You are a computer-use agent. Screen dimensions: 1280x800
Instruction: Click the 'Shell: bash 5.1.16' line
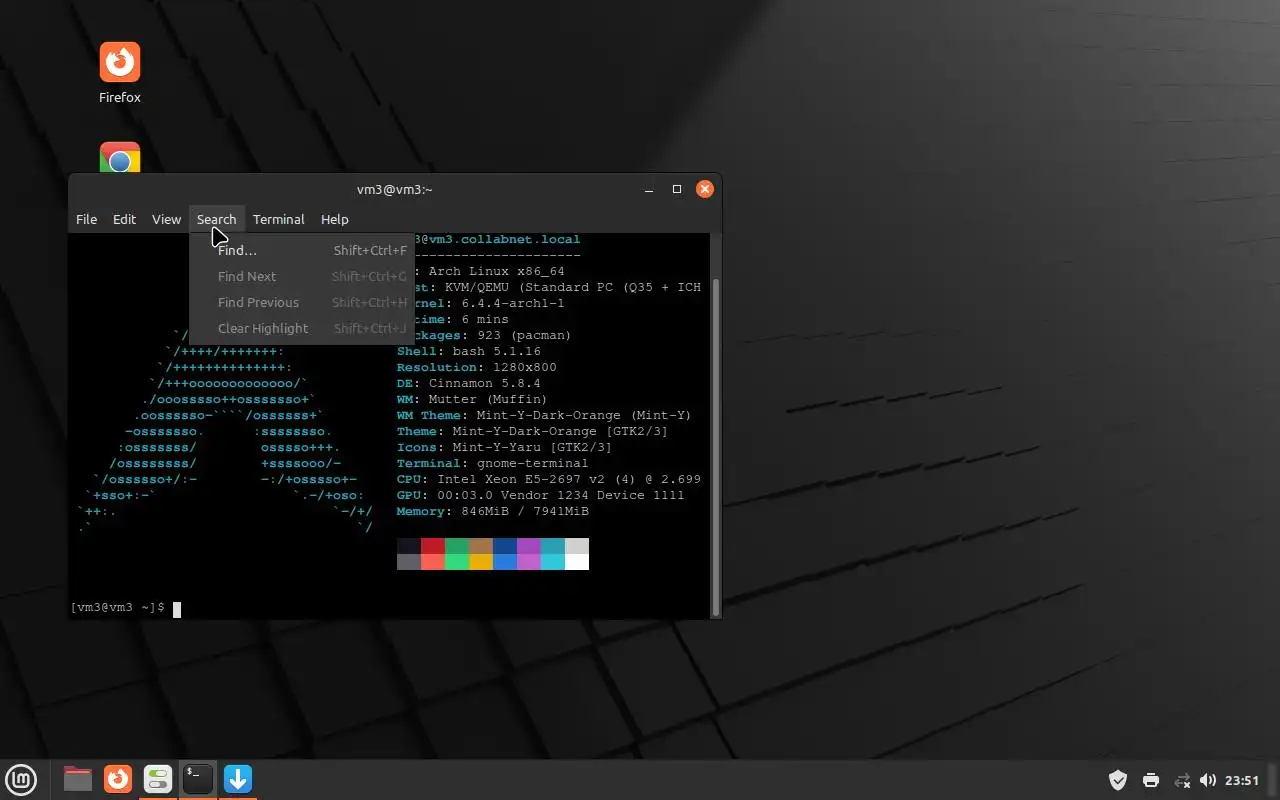click(x=469, y=352)
